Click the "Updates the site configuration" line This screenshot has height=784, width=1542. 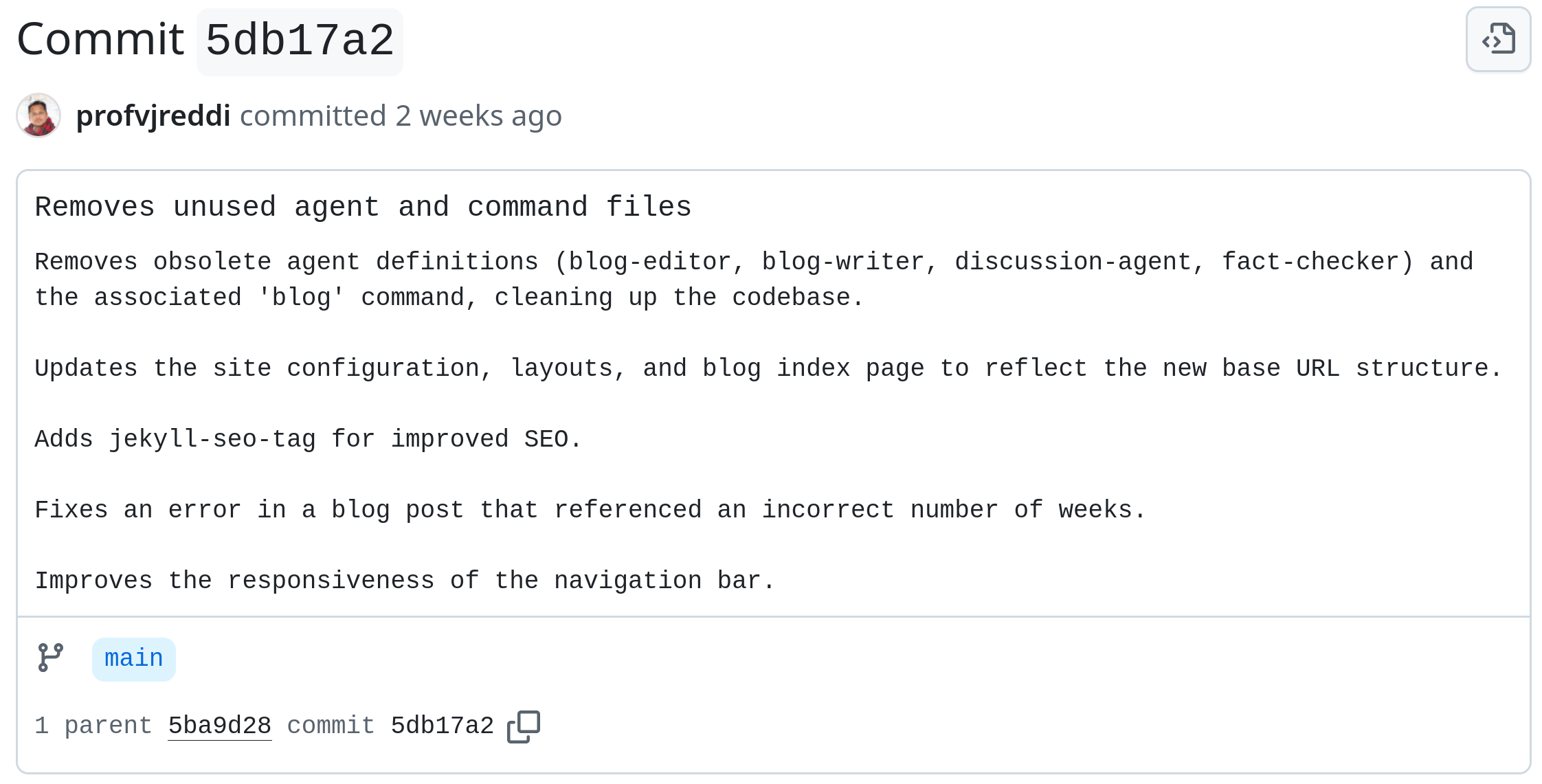[768, 369]
